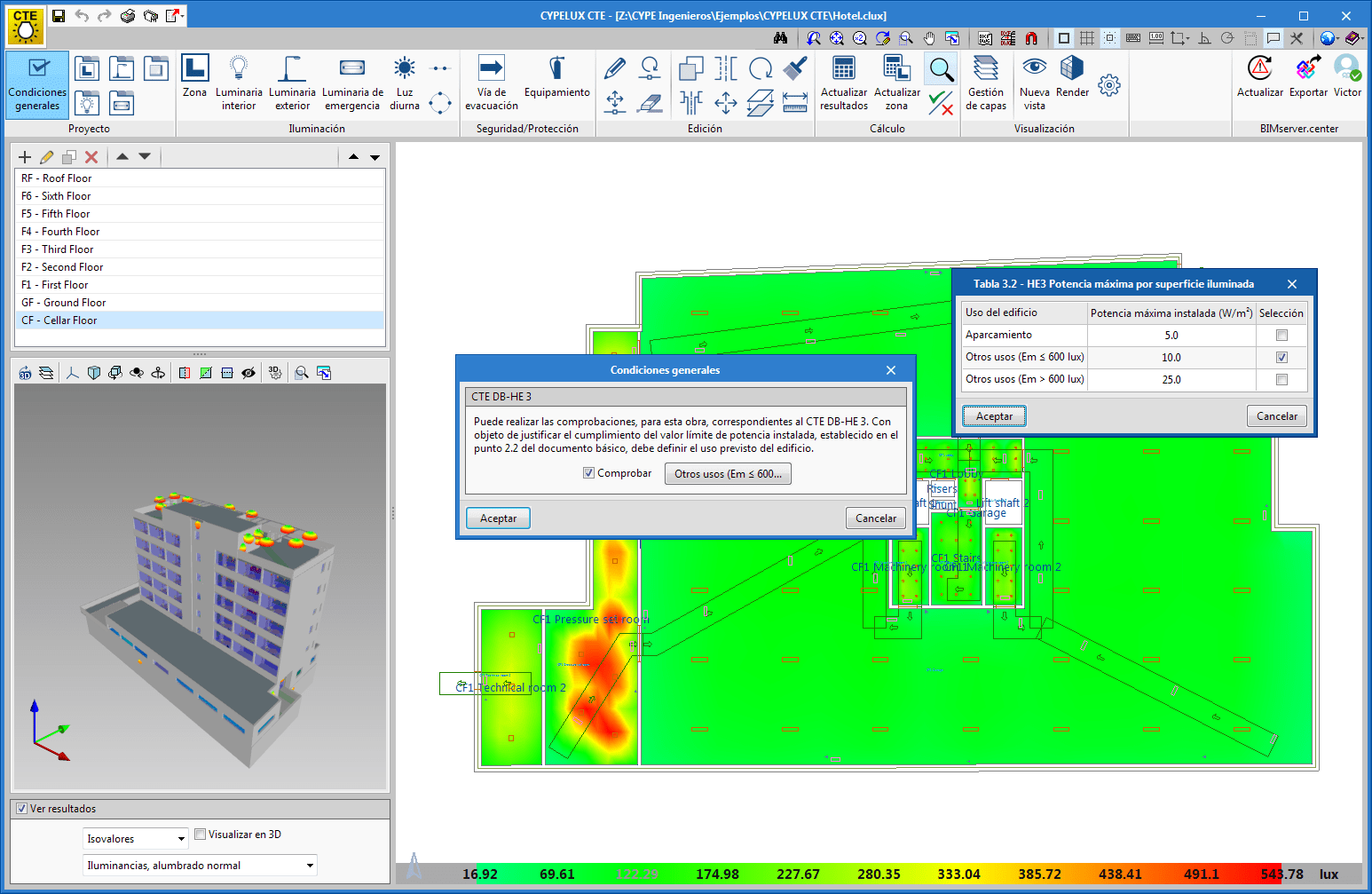Image resolution: width=1372 pixels, height=894 pixels.
Task: Open visualization settings gear icon
Action: pyautogui.click(x=1109, y=85)
